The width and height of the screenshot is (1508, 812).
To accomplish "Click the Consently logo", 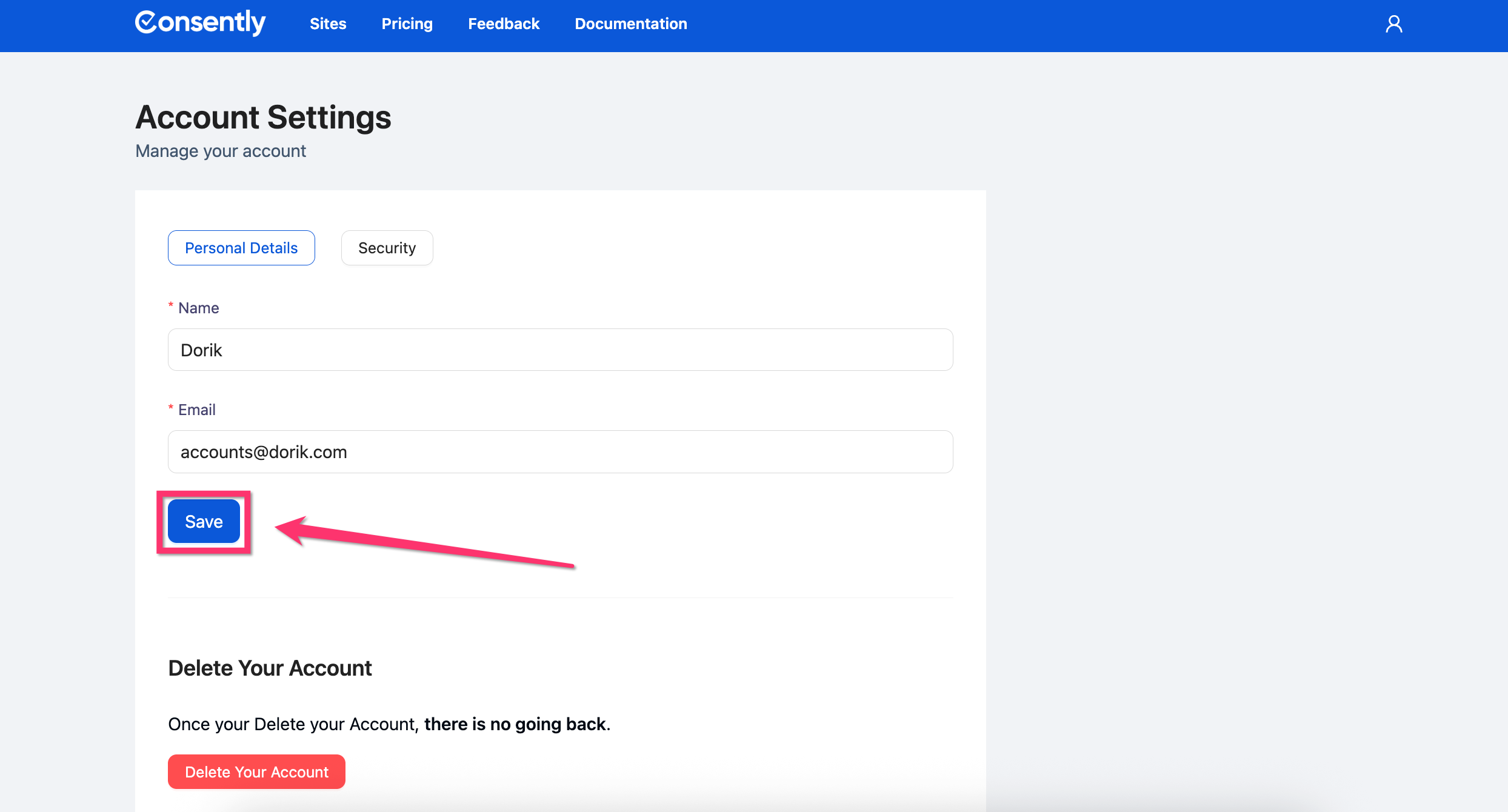I will (x=200, y=23).
